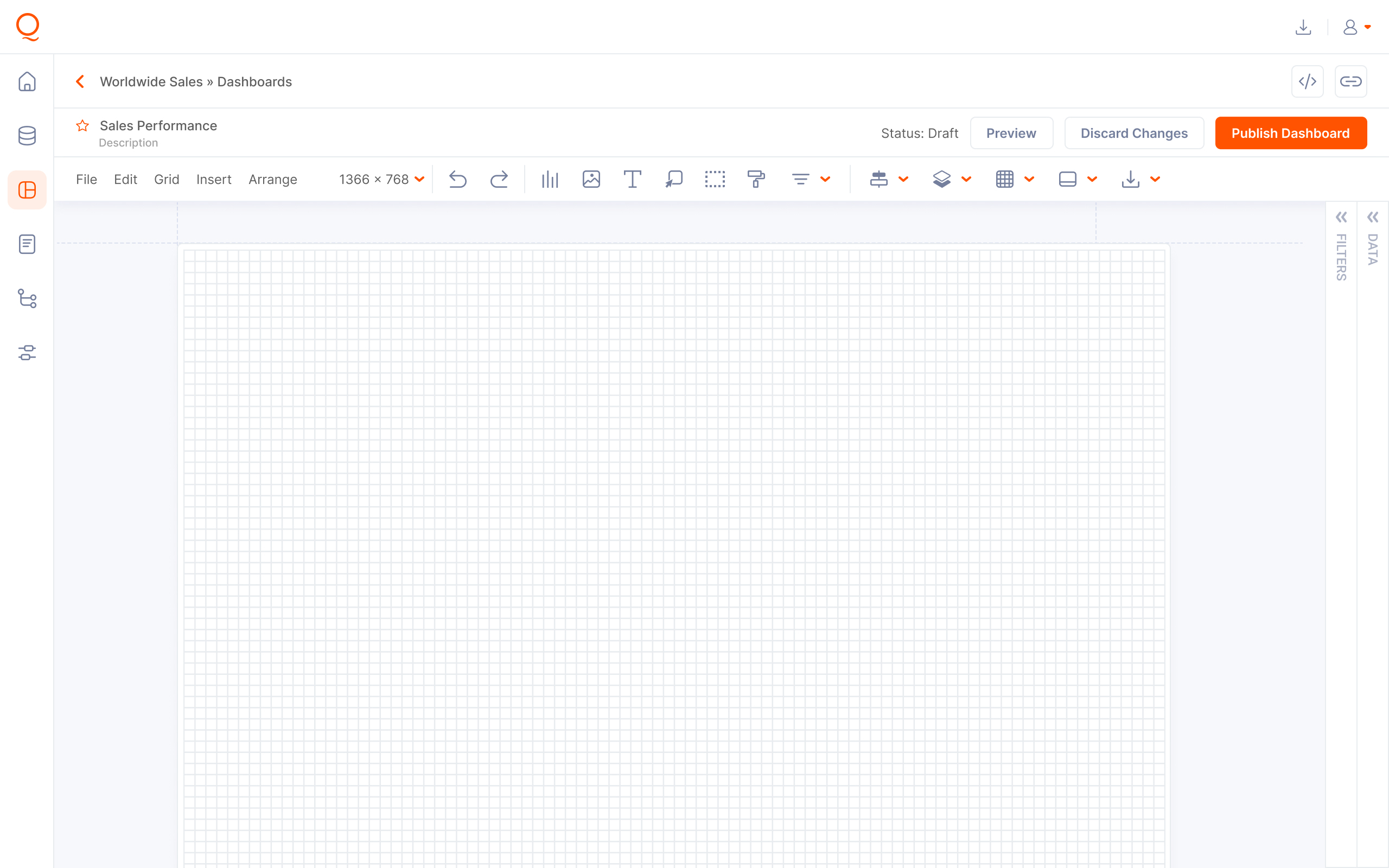The width and height of the screenshot is (1389, 868).
Task: Click the undo arrow icon
Action: 457,179
